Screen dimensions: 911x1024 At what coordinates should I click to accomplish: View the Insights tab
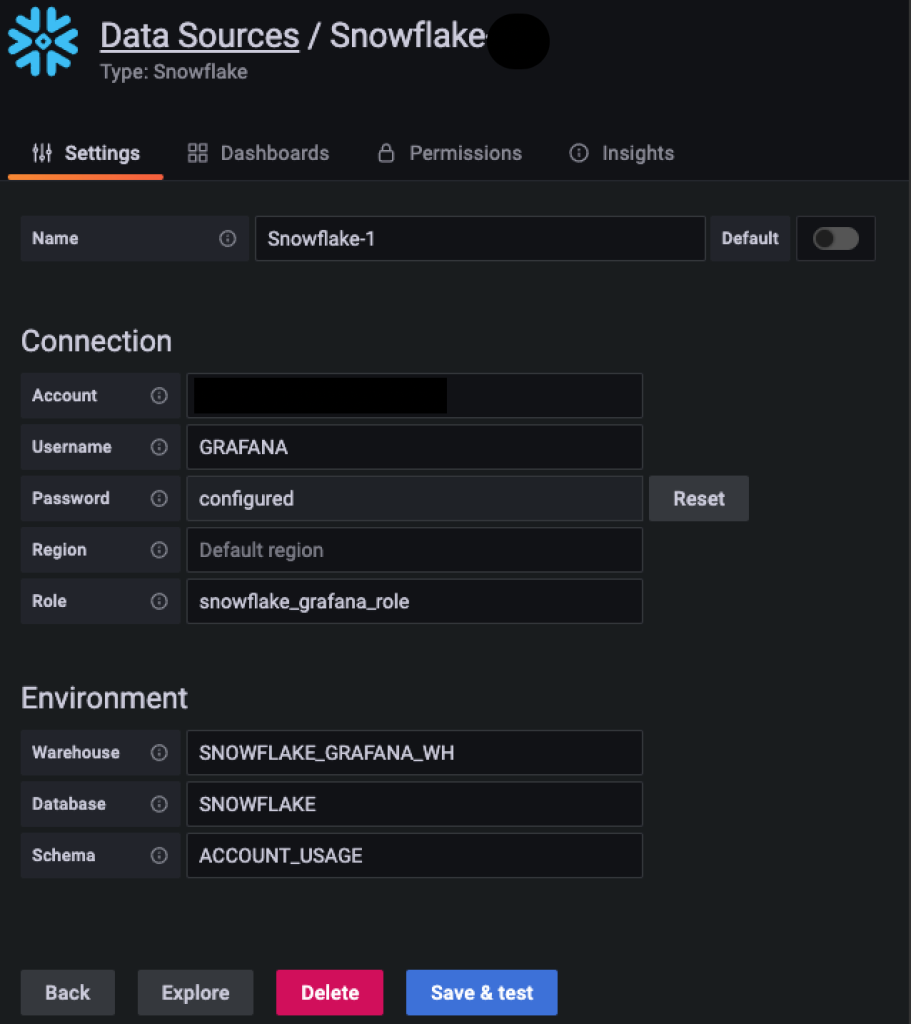[x=621, y=153]
